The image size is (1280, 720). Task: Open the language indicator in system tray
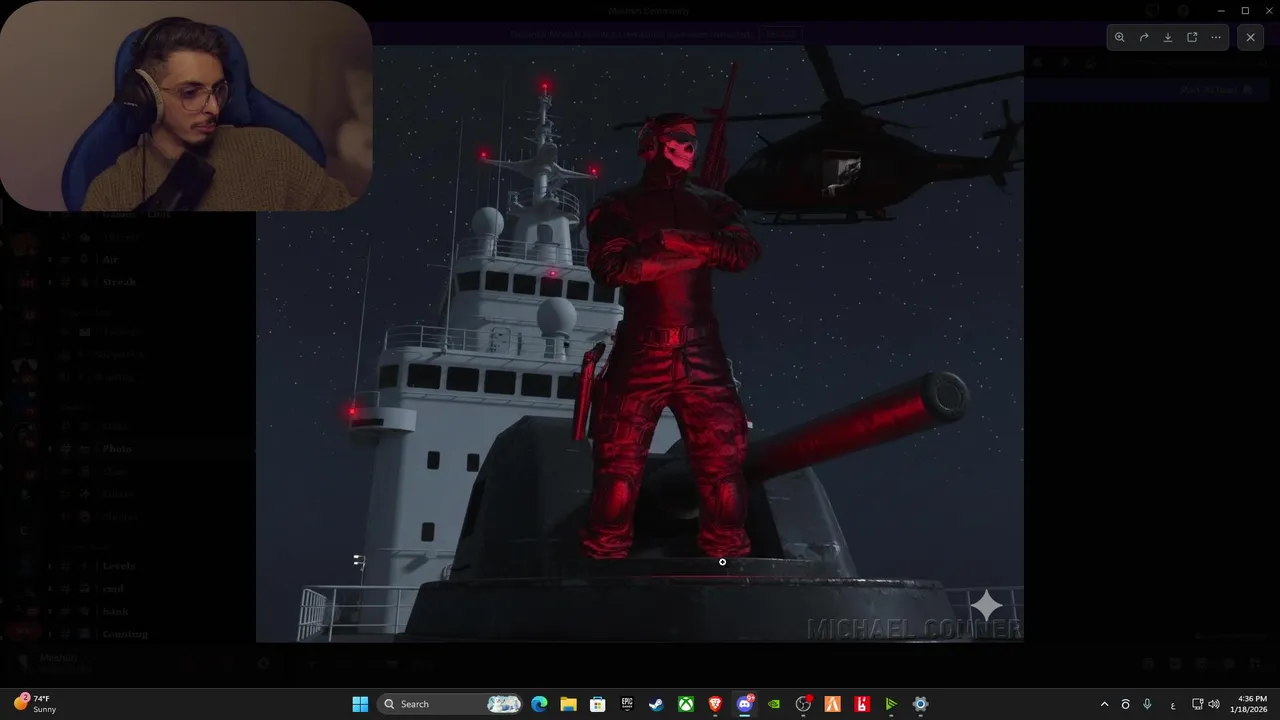coord(1173,704)
